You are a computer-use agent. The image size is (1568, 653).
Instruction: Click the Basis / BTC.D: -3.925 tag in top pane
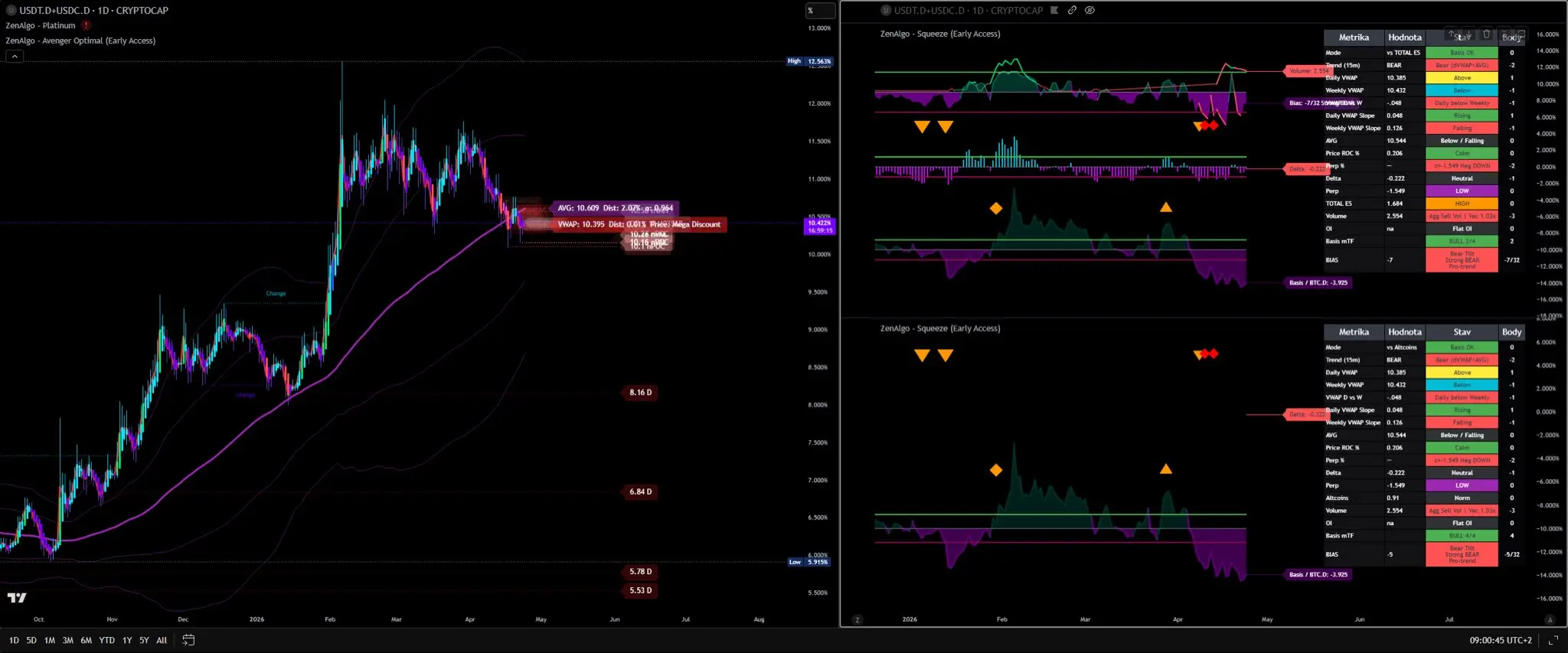click(1318, 282)
